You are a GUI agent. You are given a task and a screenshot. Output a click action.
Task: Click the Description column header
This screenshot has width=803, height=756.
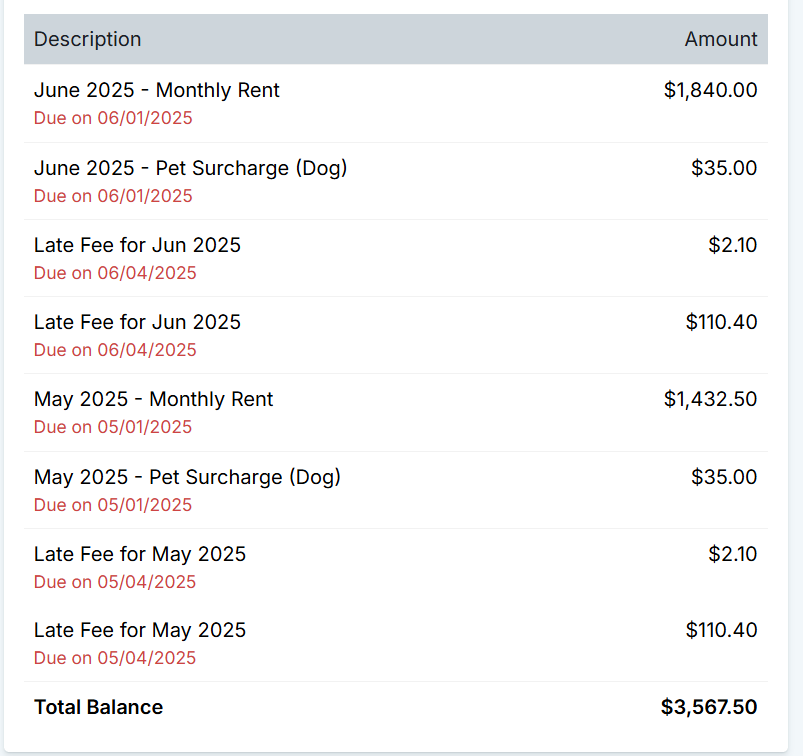pyautogui.click(x=88, y=39)
